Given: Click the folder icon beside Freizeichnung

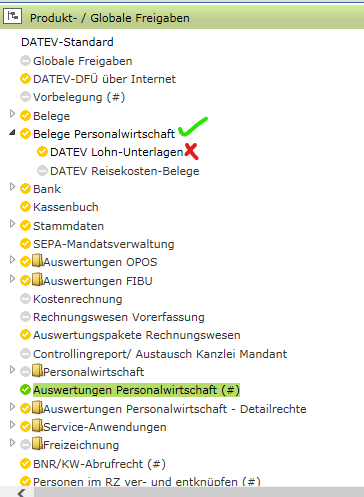Looking at the screenshot, I should click(x=37, y=444).
